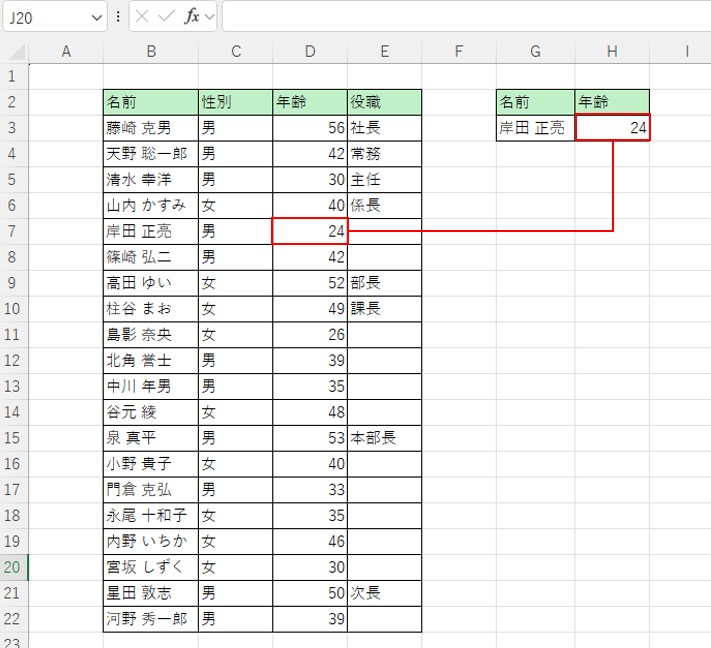
Task: Select cell with 門倉 克弘
Action: (x=151, y=490)
